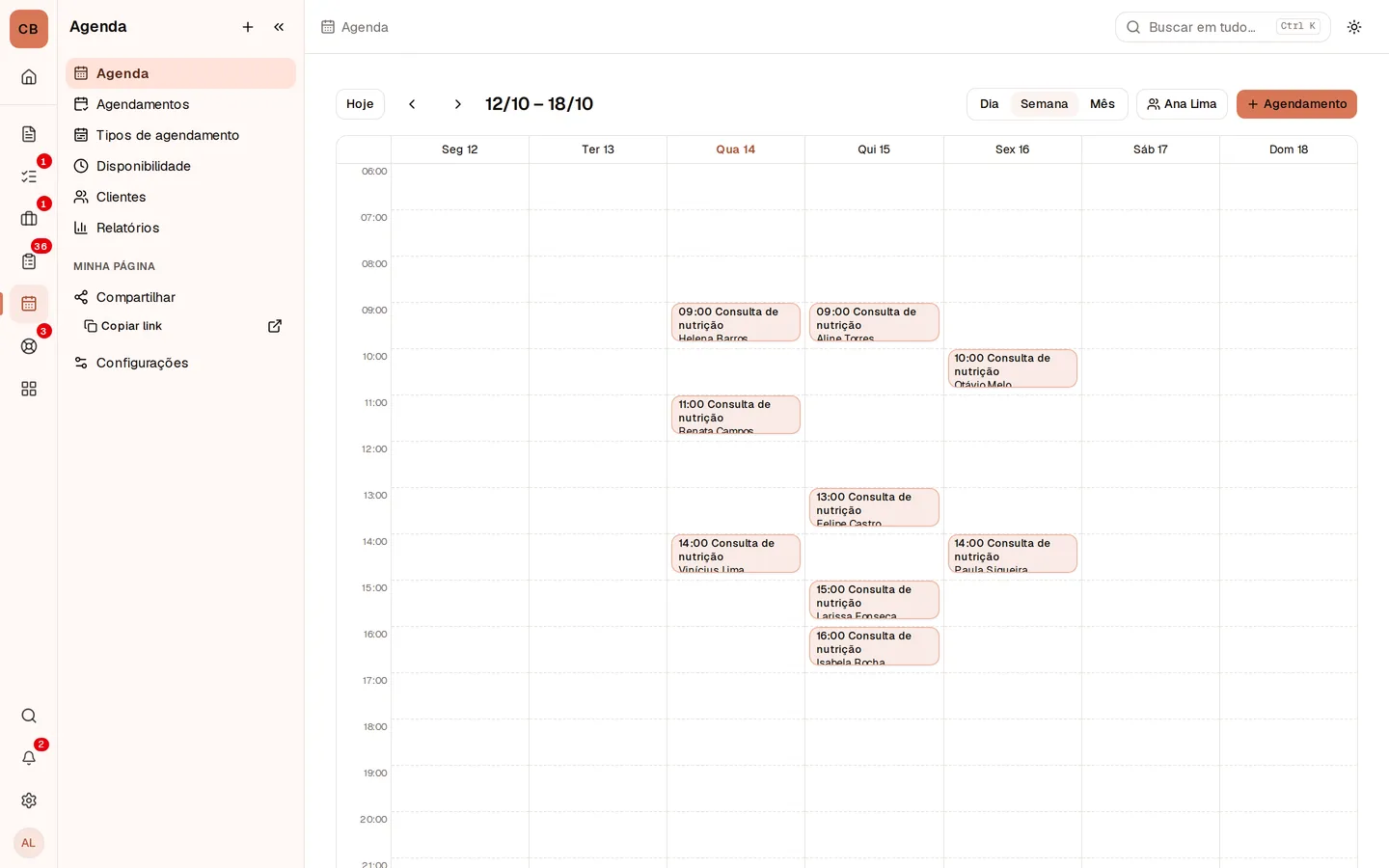Image resolution: width=1389 pixels, height=868 pixels.
Task: Switch to the Mês view
Action: click(x=1103, y=104)
